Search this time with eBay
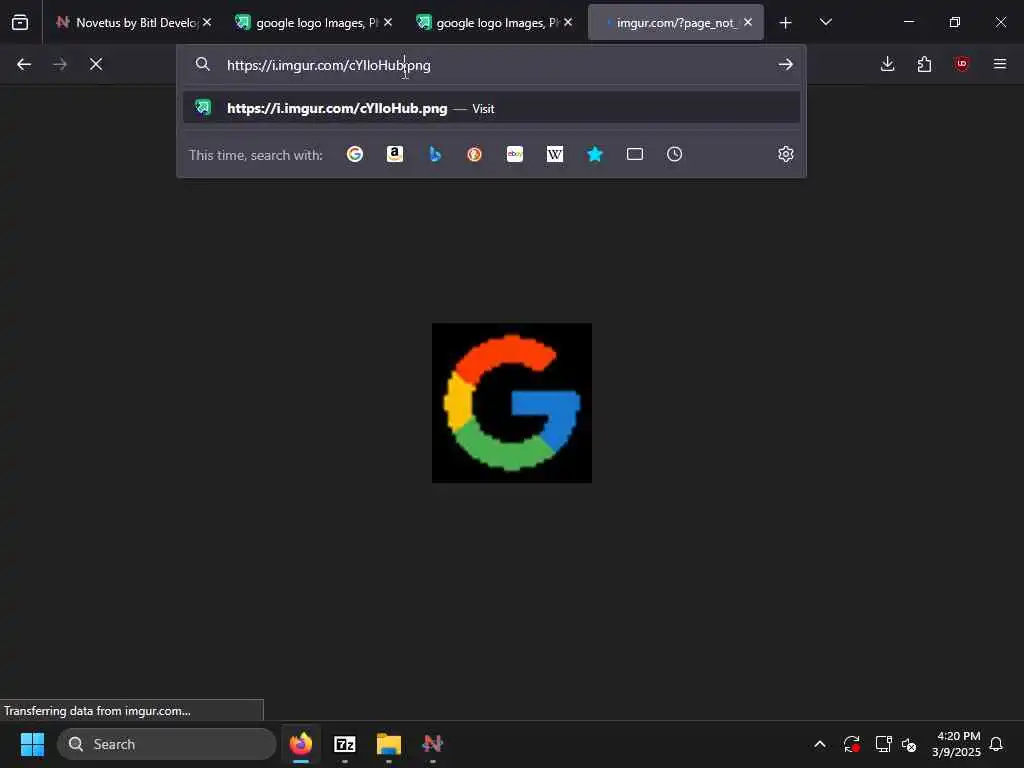Image resolution: width=1024 pixels, height=768 pixels. click(x=515, y=154)
